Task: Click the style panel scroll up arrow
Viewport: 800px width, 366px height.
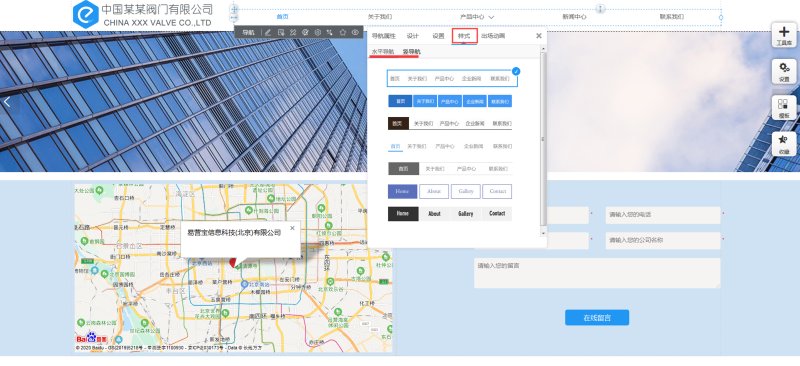Action: (x=543, y=48)
